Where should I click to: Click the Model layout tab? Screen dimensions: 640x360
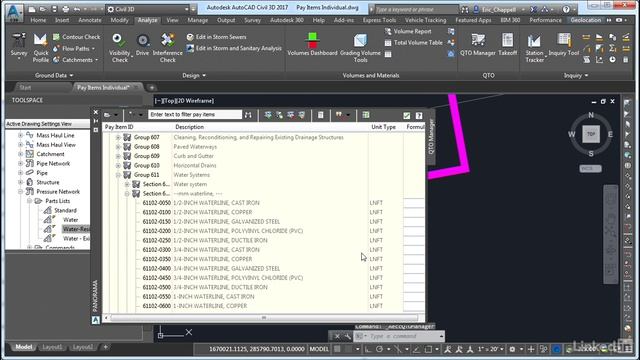pos(23,347)
